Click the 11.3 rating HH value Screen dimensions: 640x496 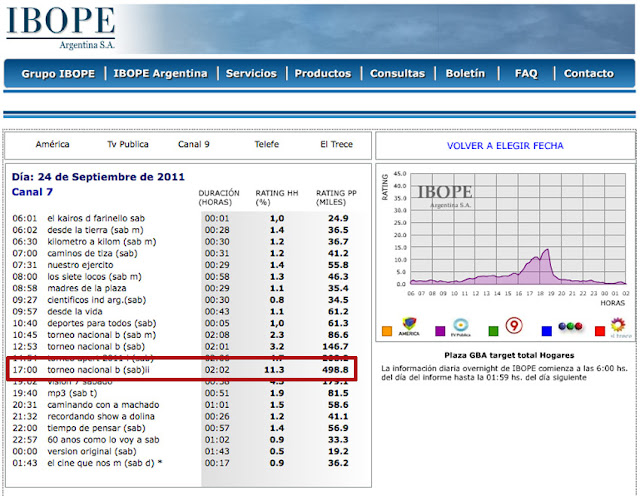click(274, 370)
